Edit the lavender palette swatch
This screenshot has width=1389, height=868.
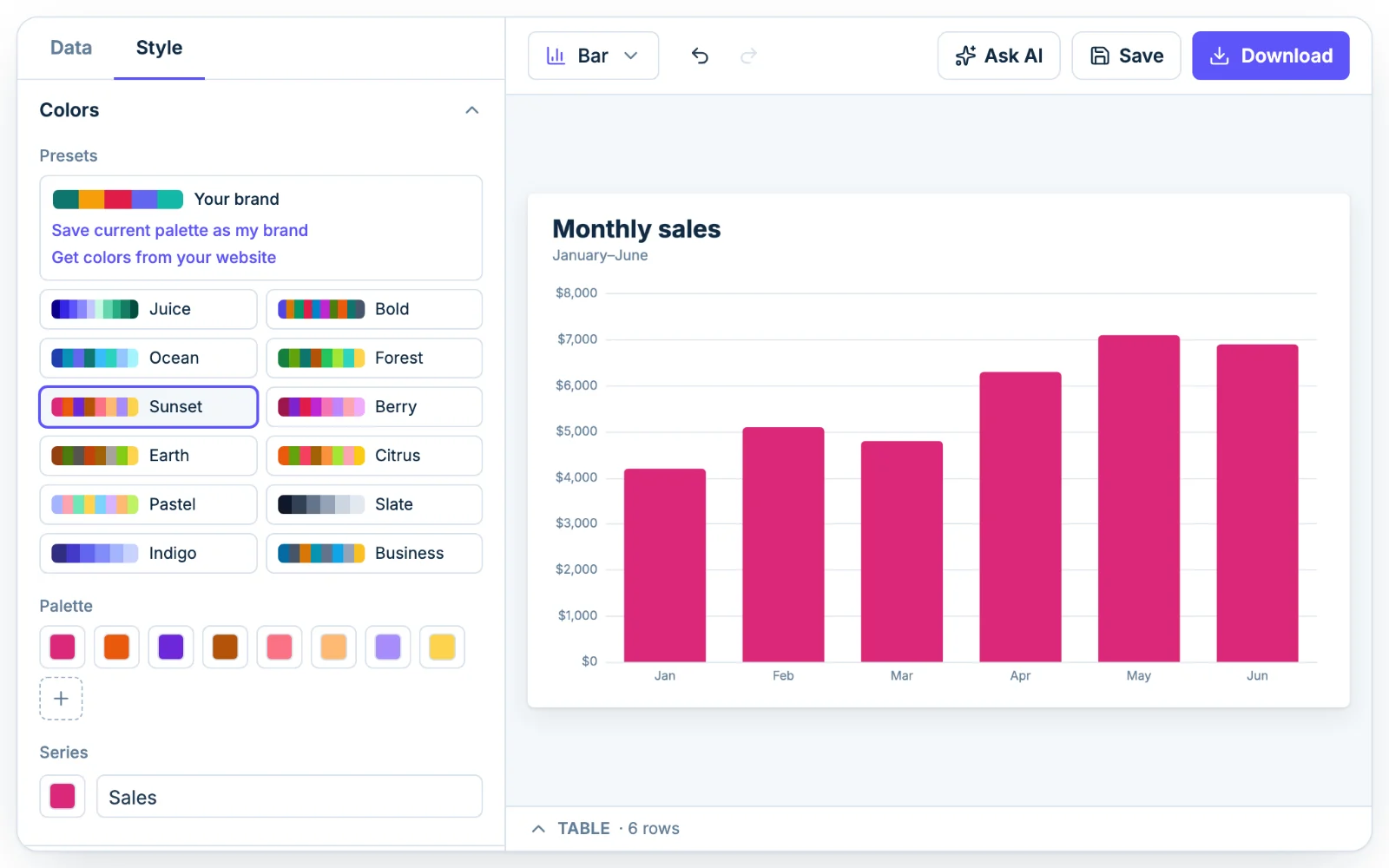388,647
